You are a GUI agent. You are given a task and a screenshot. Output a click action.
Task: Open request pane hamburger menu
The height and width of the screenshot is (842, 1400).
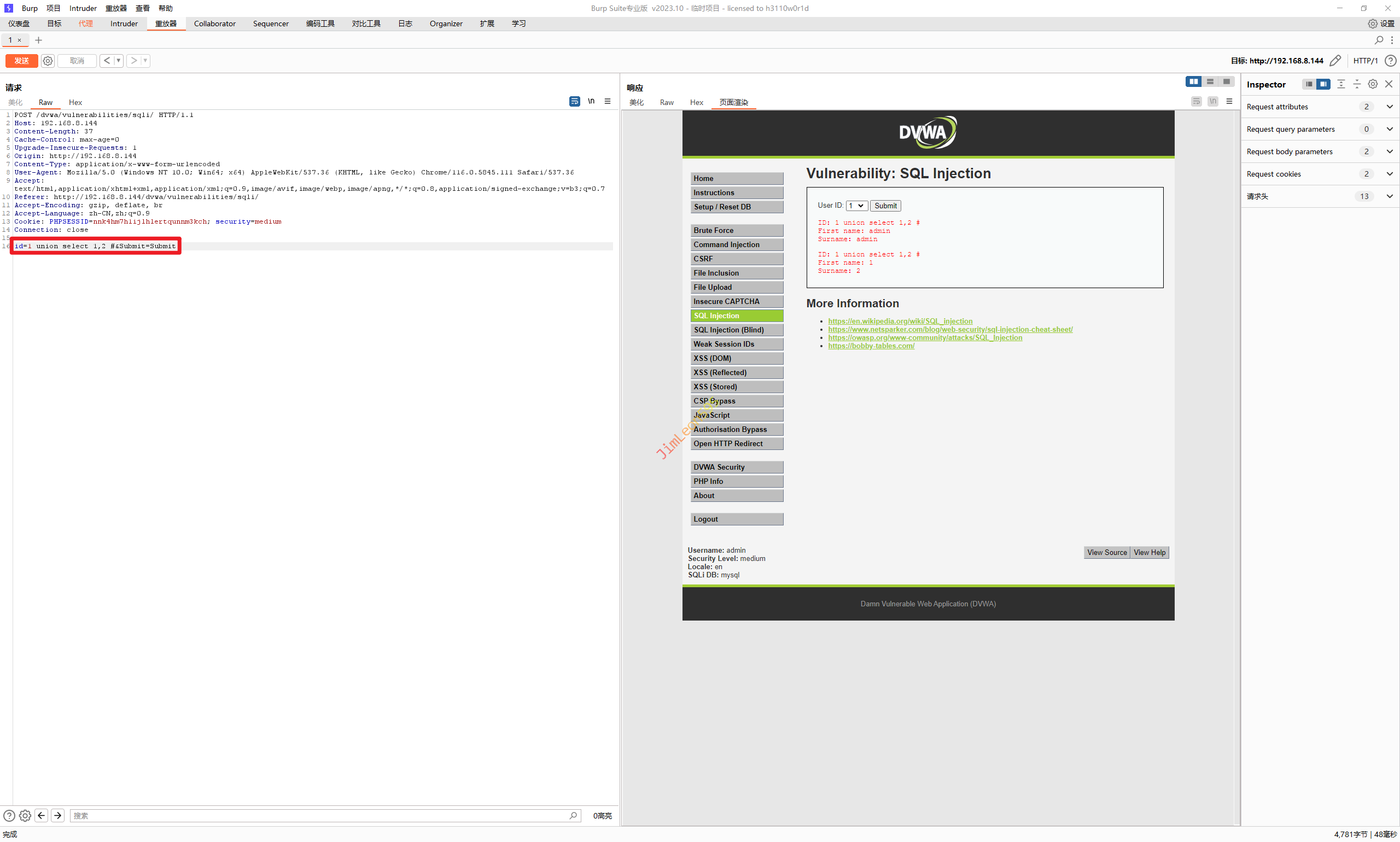coord(607,101)
